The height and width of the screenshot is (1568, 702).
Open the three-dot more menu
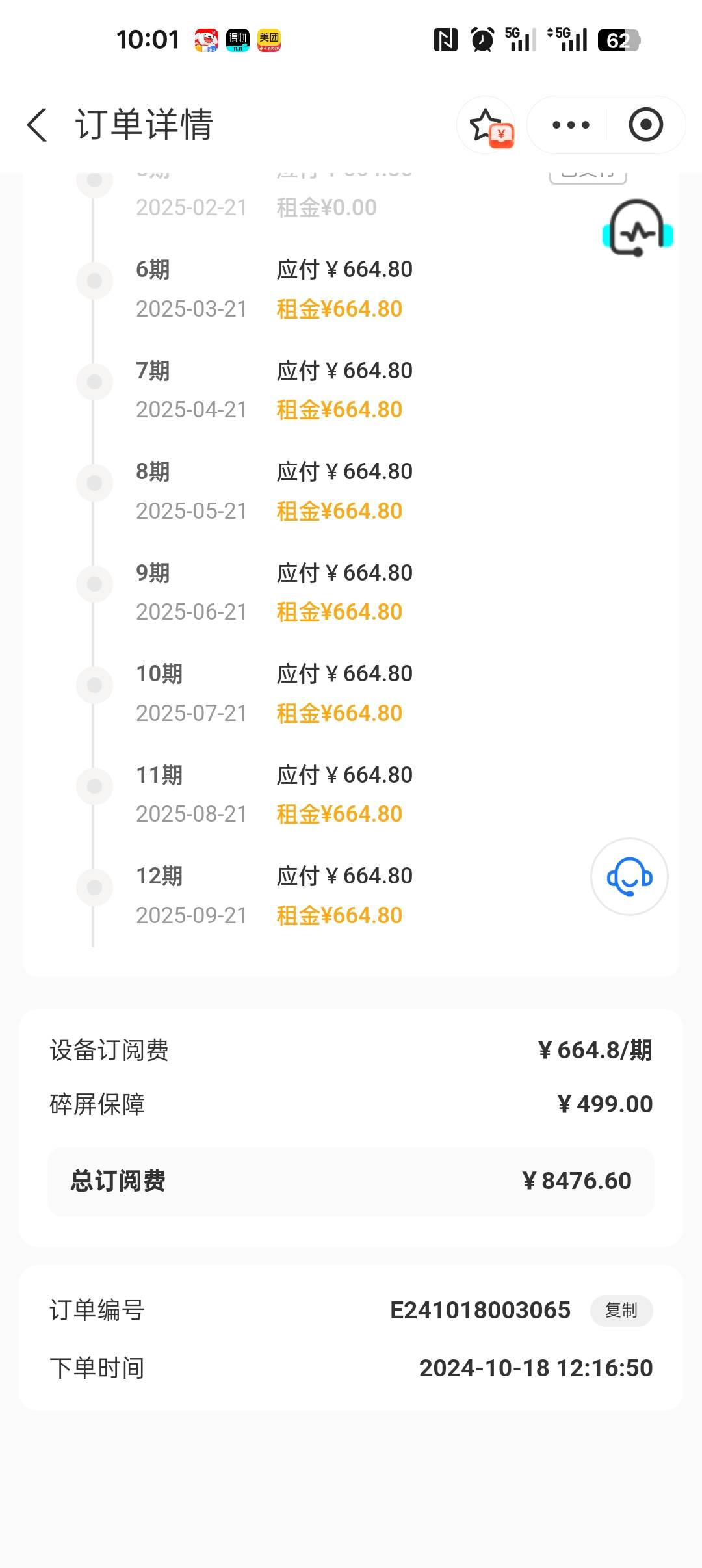pyautogui.click(x=570, y=125)
